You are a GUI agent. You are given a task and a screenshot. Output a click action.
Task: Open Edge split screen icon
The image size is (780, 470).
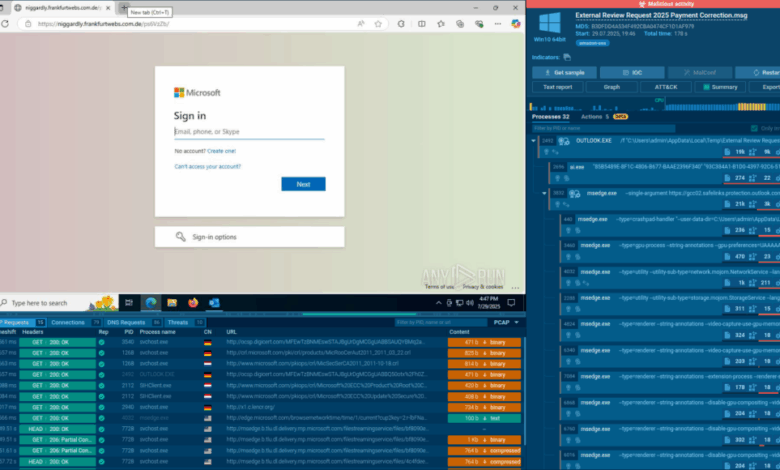421,23
